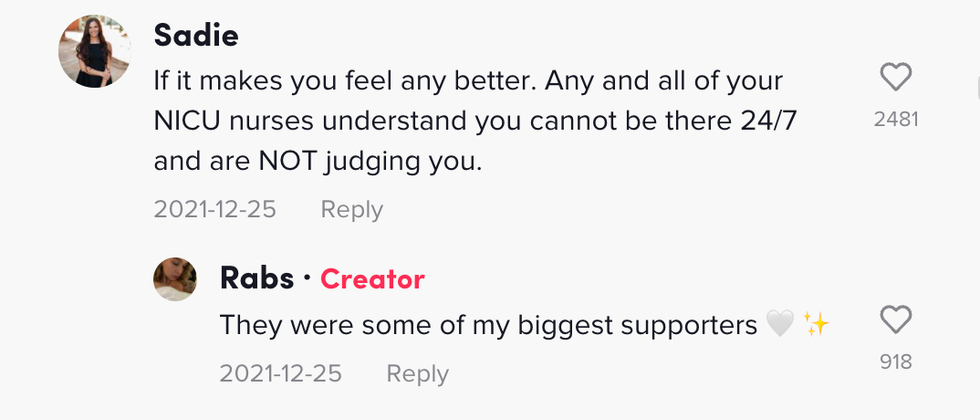Reply to Sadie's comment
Screen dimensions: 980x420
[x=351, y=210]
